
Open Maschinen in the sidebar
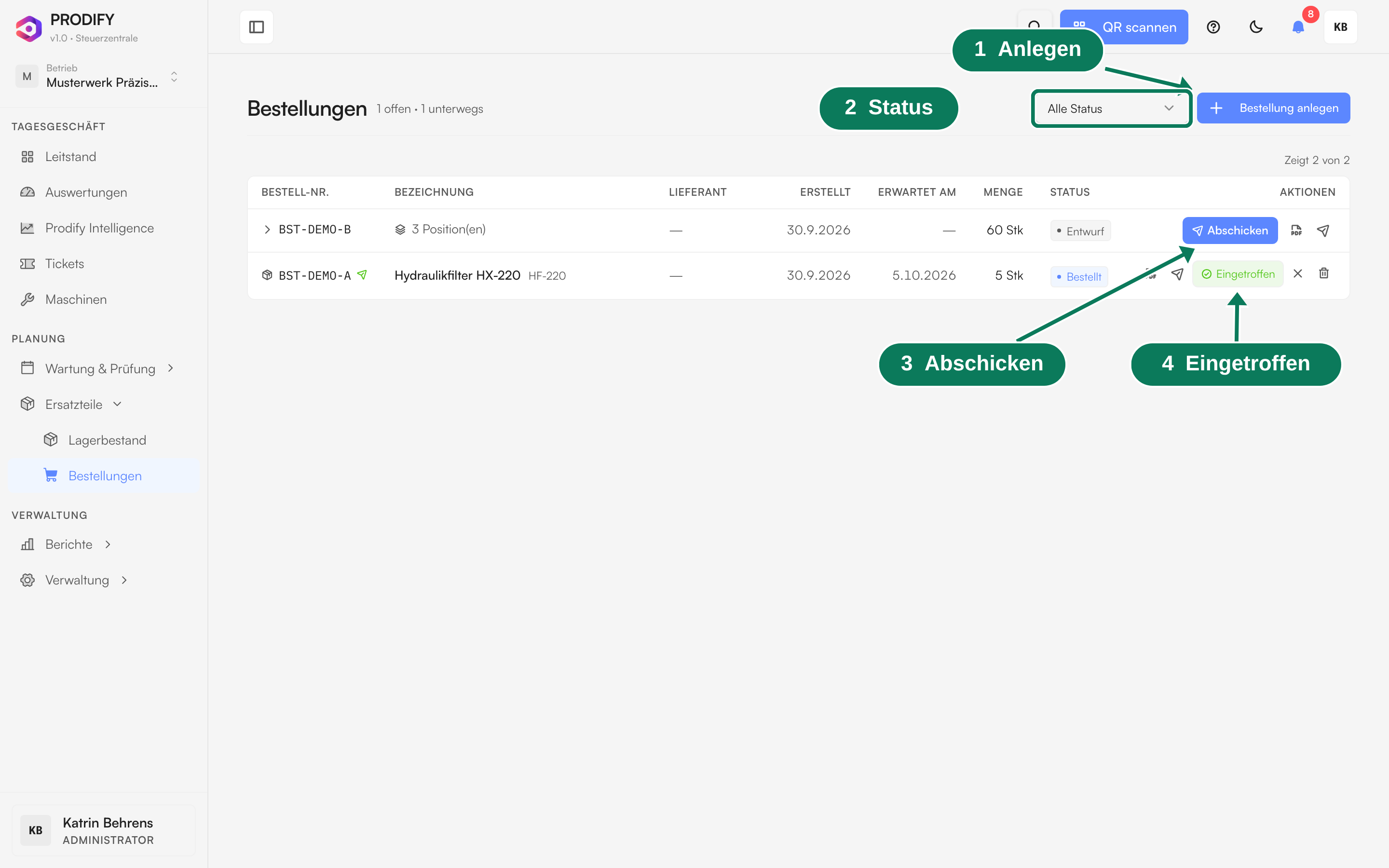coord(104,299)
